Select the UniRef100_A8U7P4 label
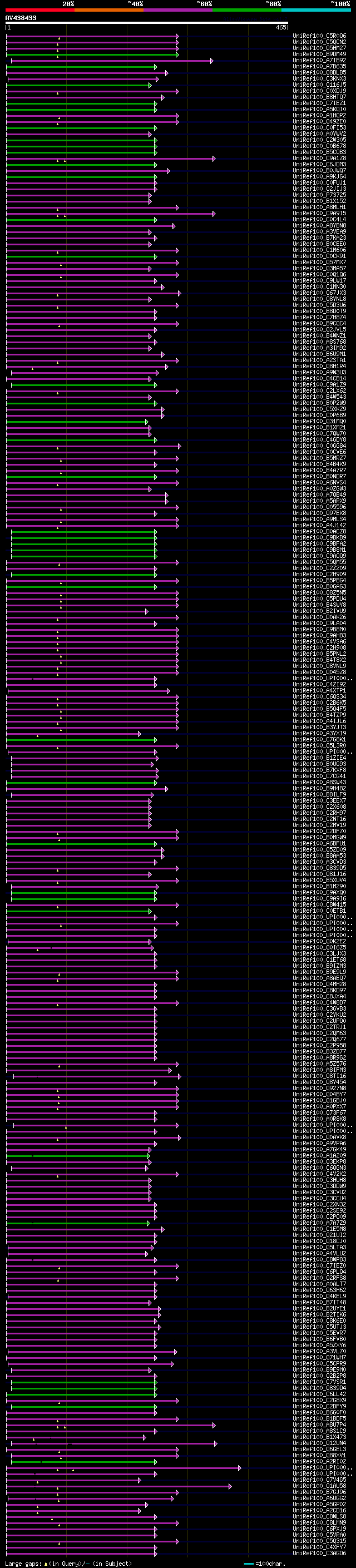 [x=319, y=1425]
